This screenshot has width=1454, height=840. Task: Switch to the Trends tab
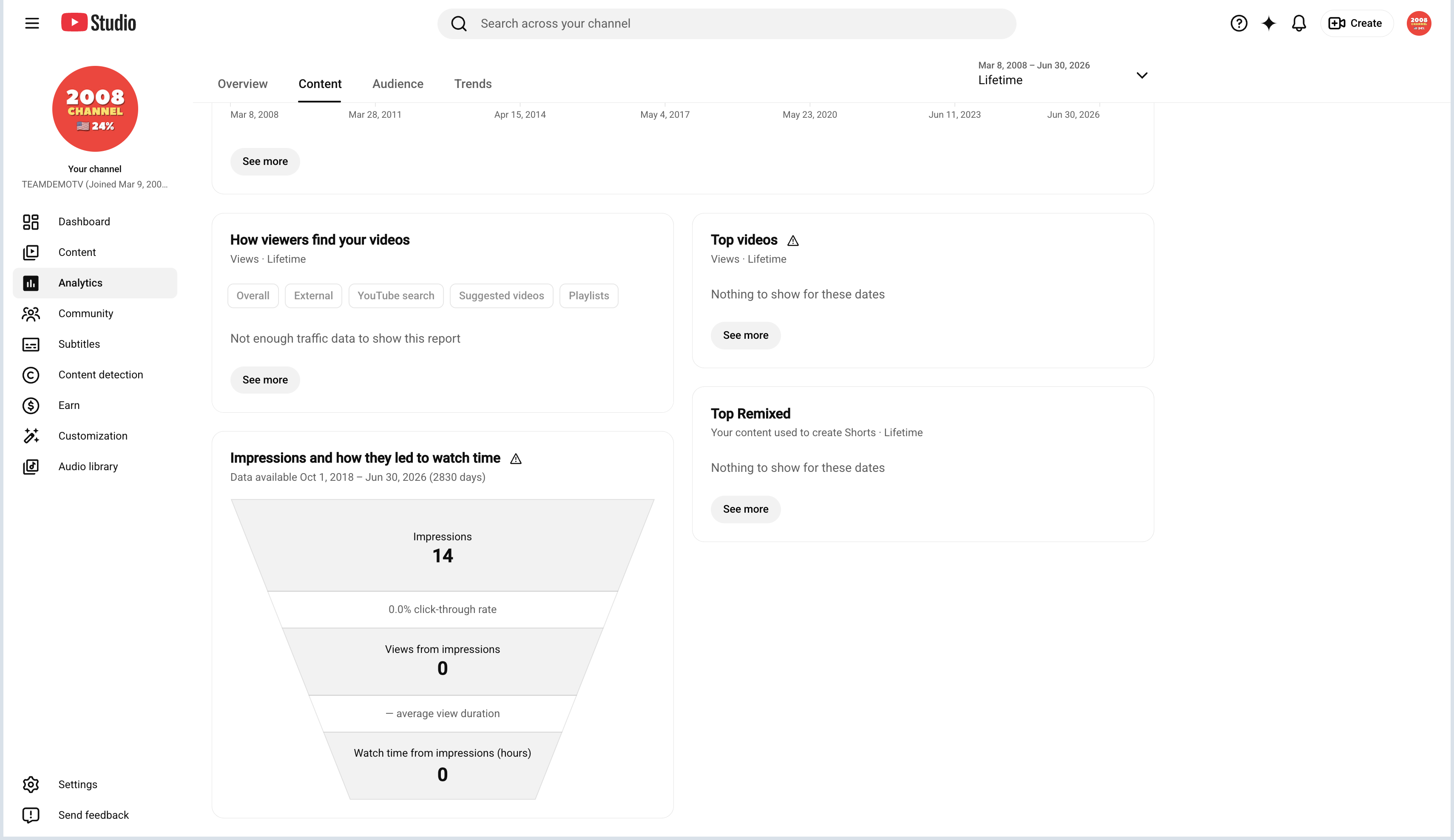coord(473,84)
